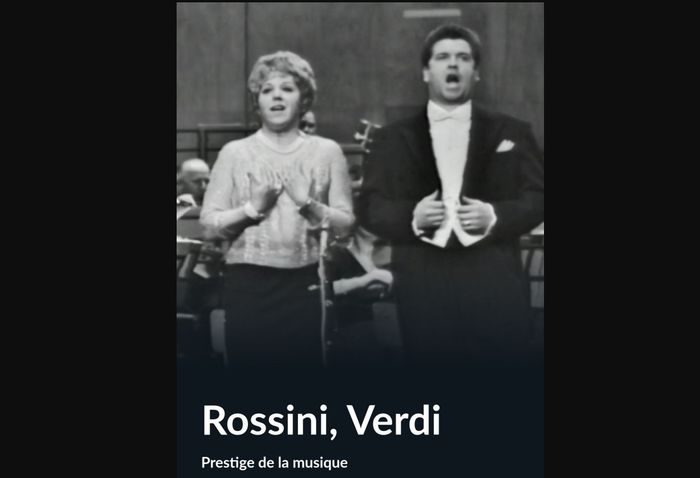This screenshot has width=700, height=478.
Task: Click the black margin left of the poster
Action: click(x=88, y=239)
